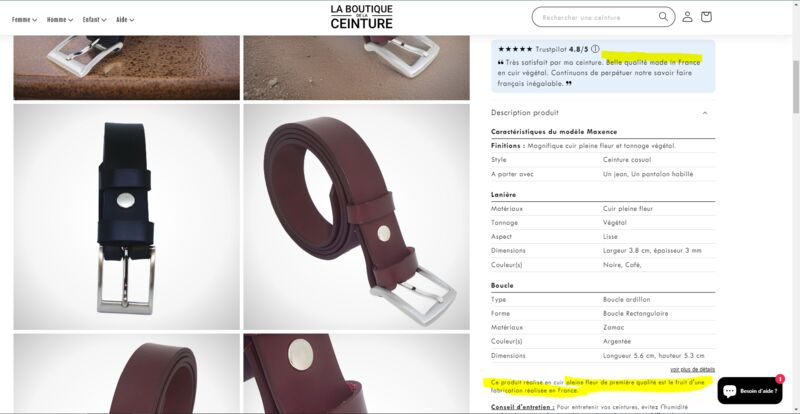Open the user account icon
Viewport: 800px width, 414px height.
click(687, 17)
